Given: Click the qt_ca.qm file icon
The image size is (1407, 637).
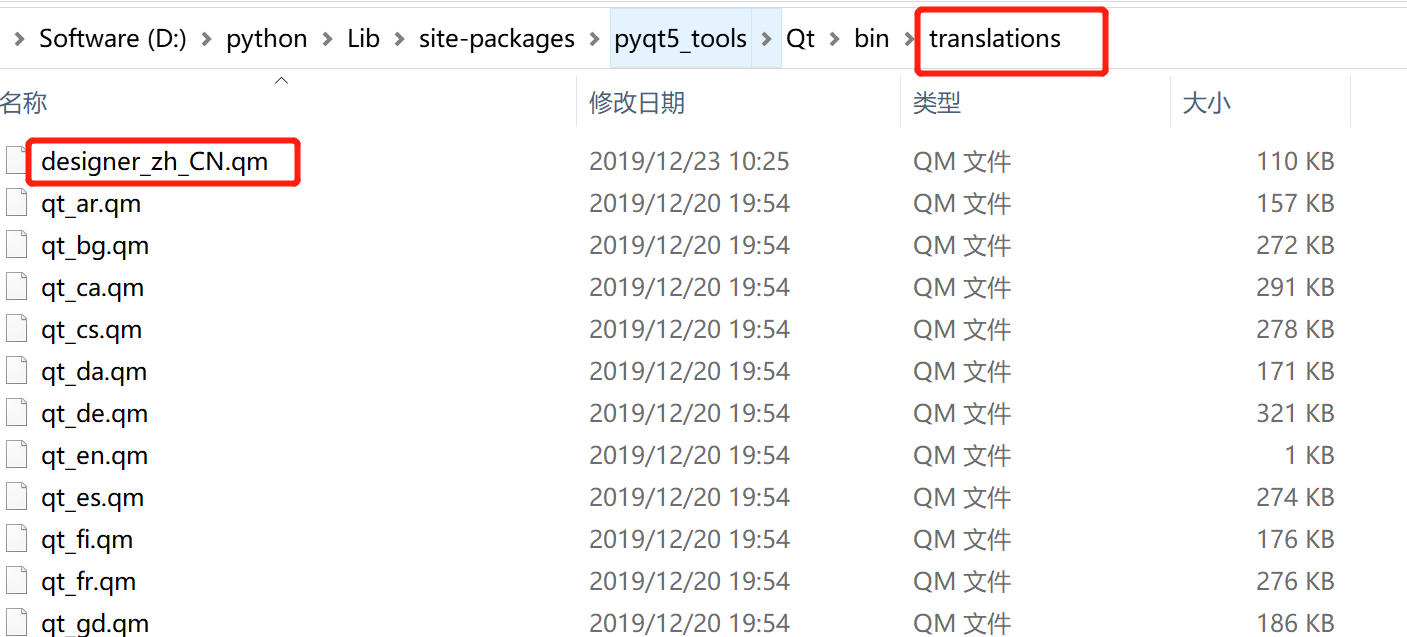Looking at the screenshot, I should click(x=17, y=287).
